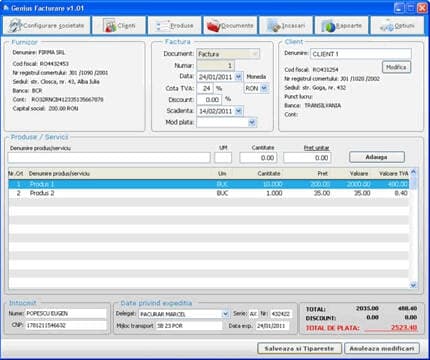This screenshot has height=360, width=430.
Task: Expand the Mod plata dropdown
Action: [x=252, y=122]
